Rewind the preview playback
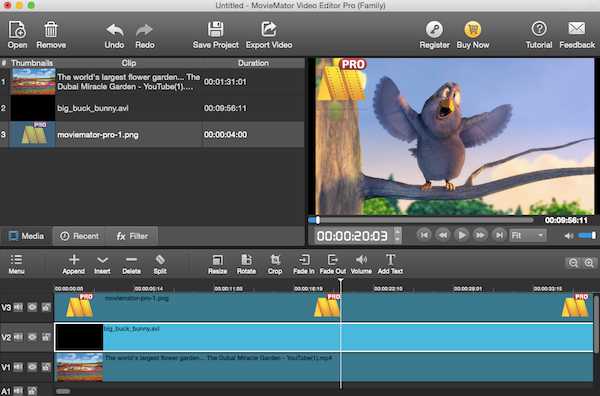 click(x=443, y=235)
